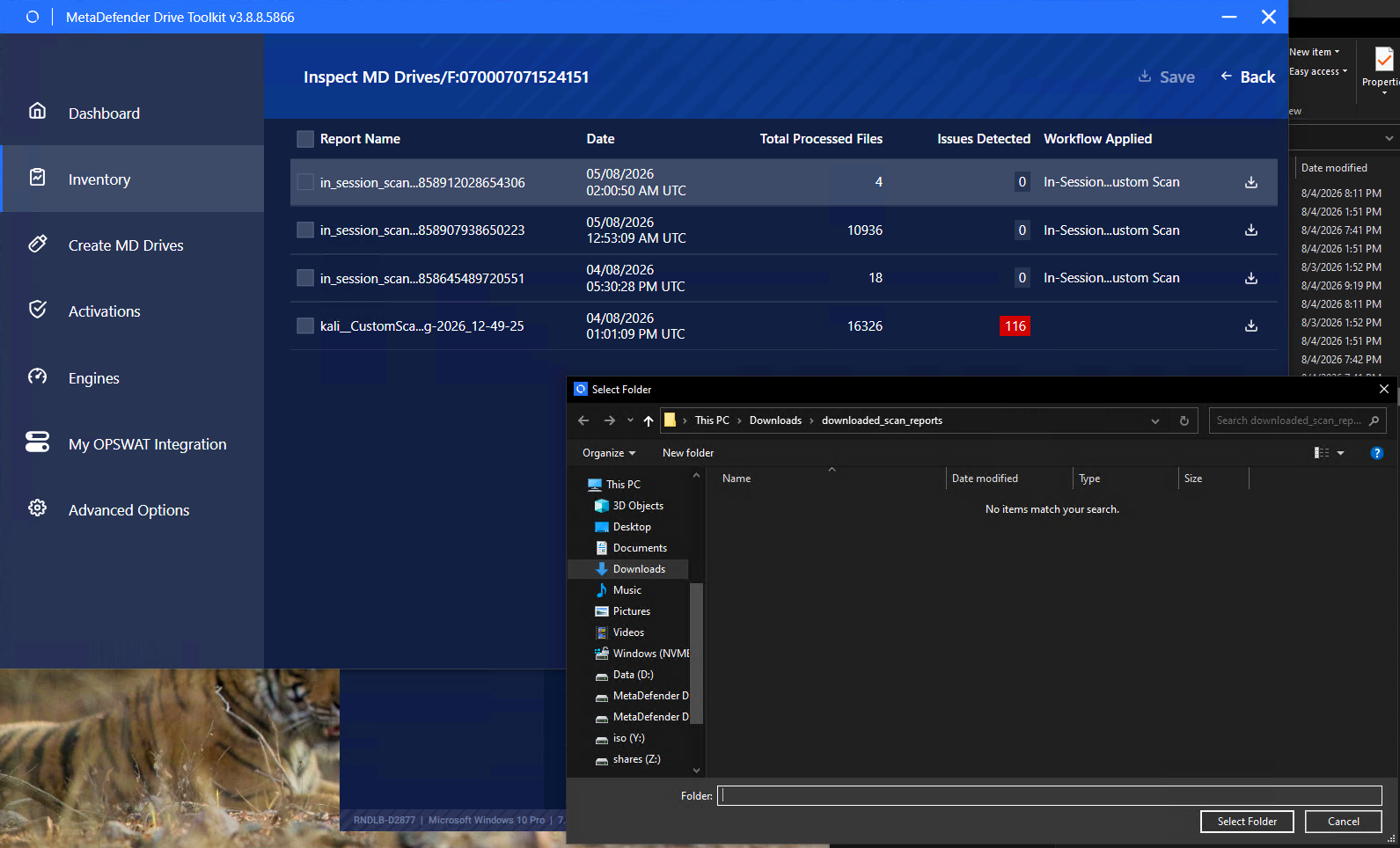Check the kali_CustomSca report row

305,325
